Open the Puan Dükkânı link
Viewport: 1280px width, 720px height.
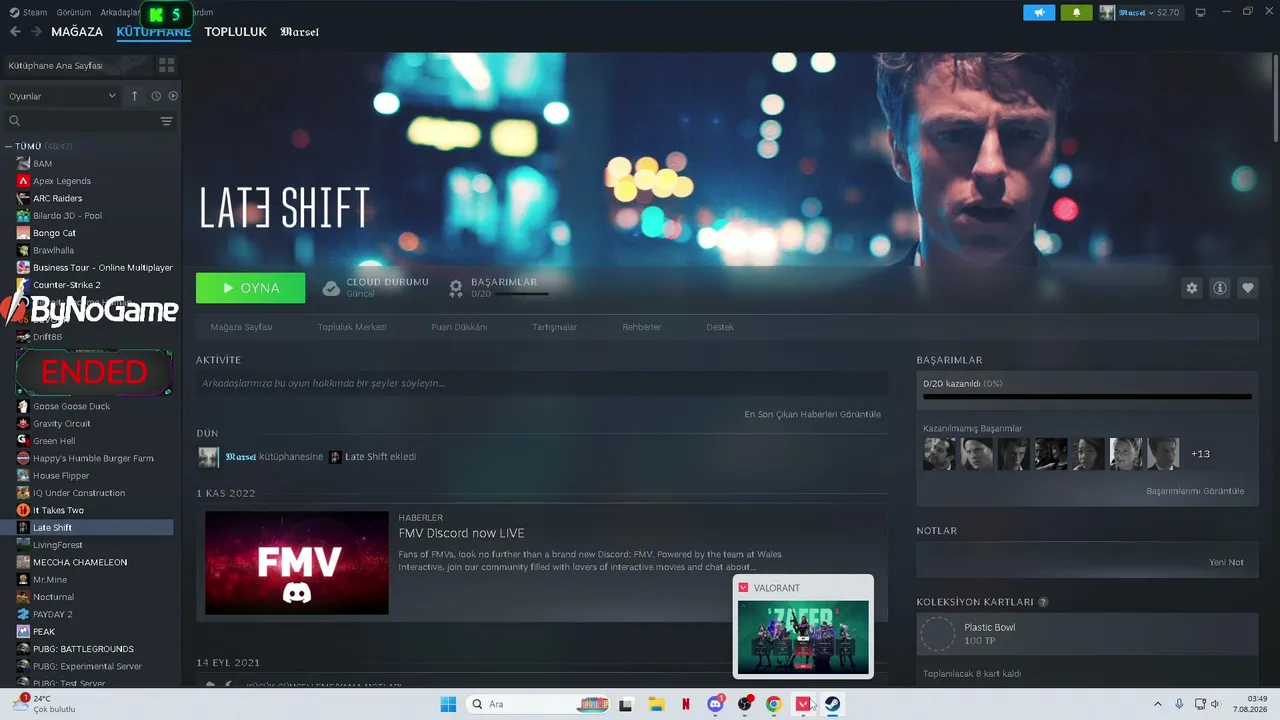click(x=459, y=327)
